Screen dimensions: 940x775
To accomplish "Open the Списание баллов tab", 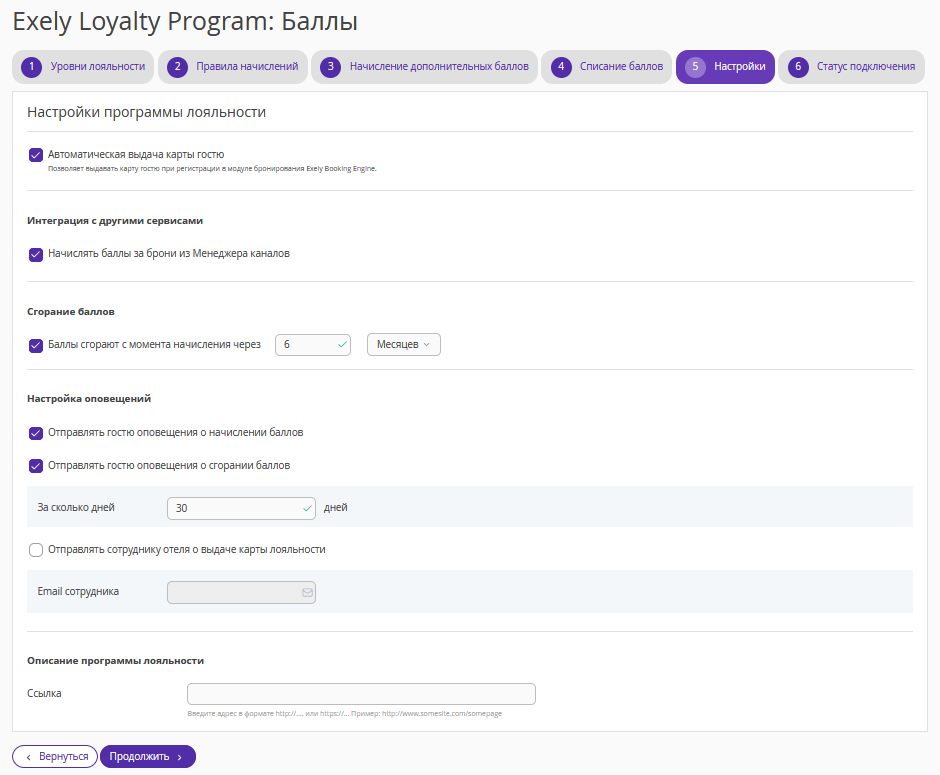I will [606, 67].
